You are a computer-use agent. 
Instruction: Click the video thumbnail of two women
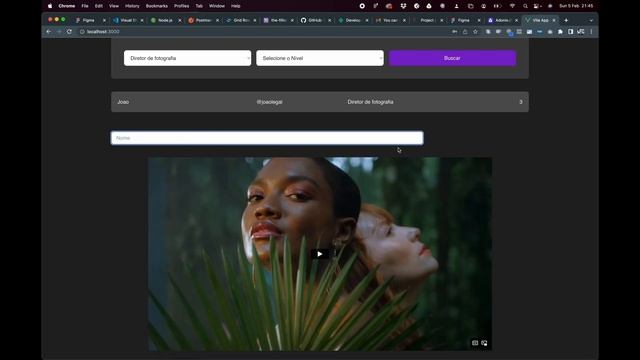(x=320, y=254)
